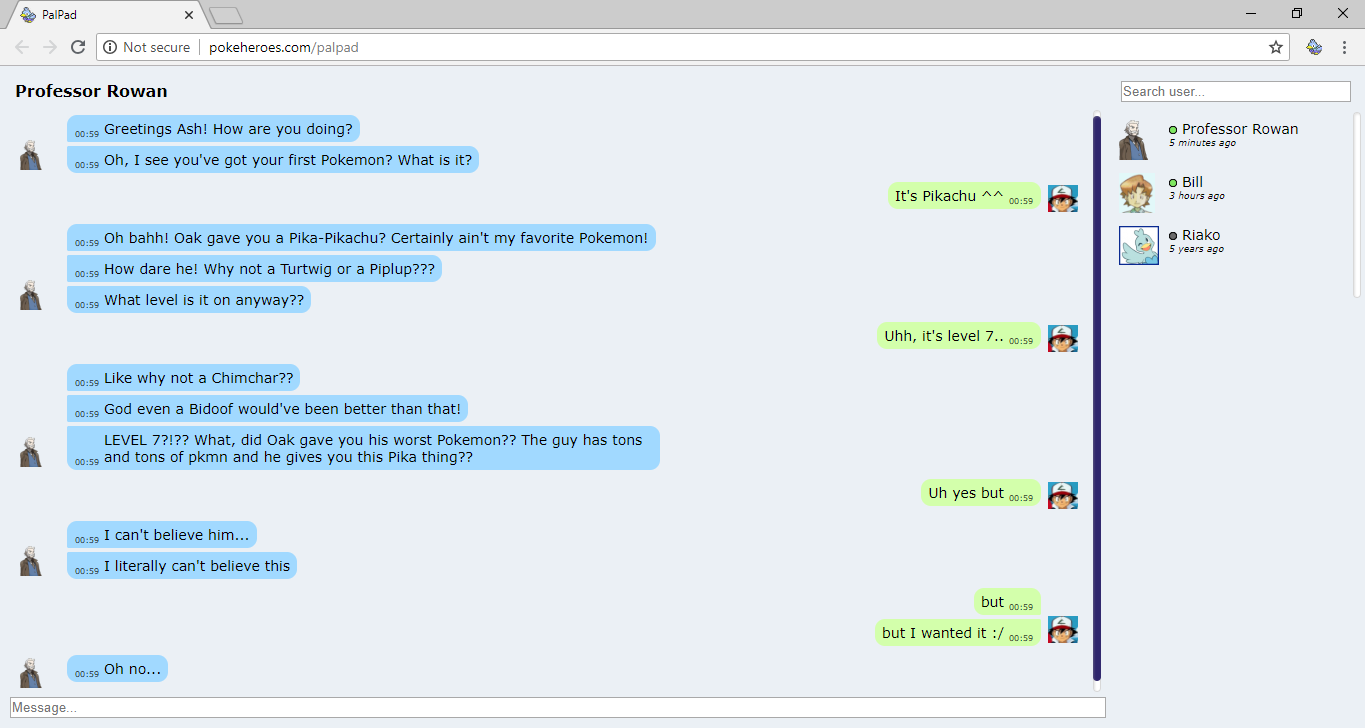Click the message 'Uh yes but'
1365x728 pixels.
coord(981,493)
